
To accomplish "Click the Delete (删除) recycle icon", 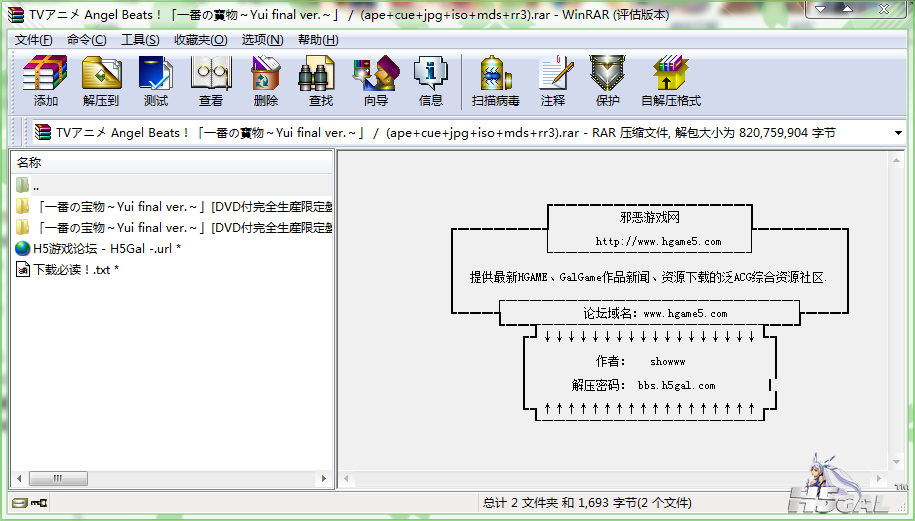I will (x=266, y=74).
